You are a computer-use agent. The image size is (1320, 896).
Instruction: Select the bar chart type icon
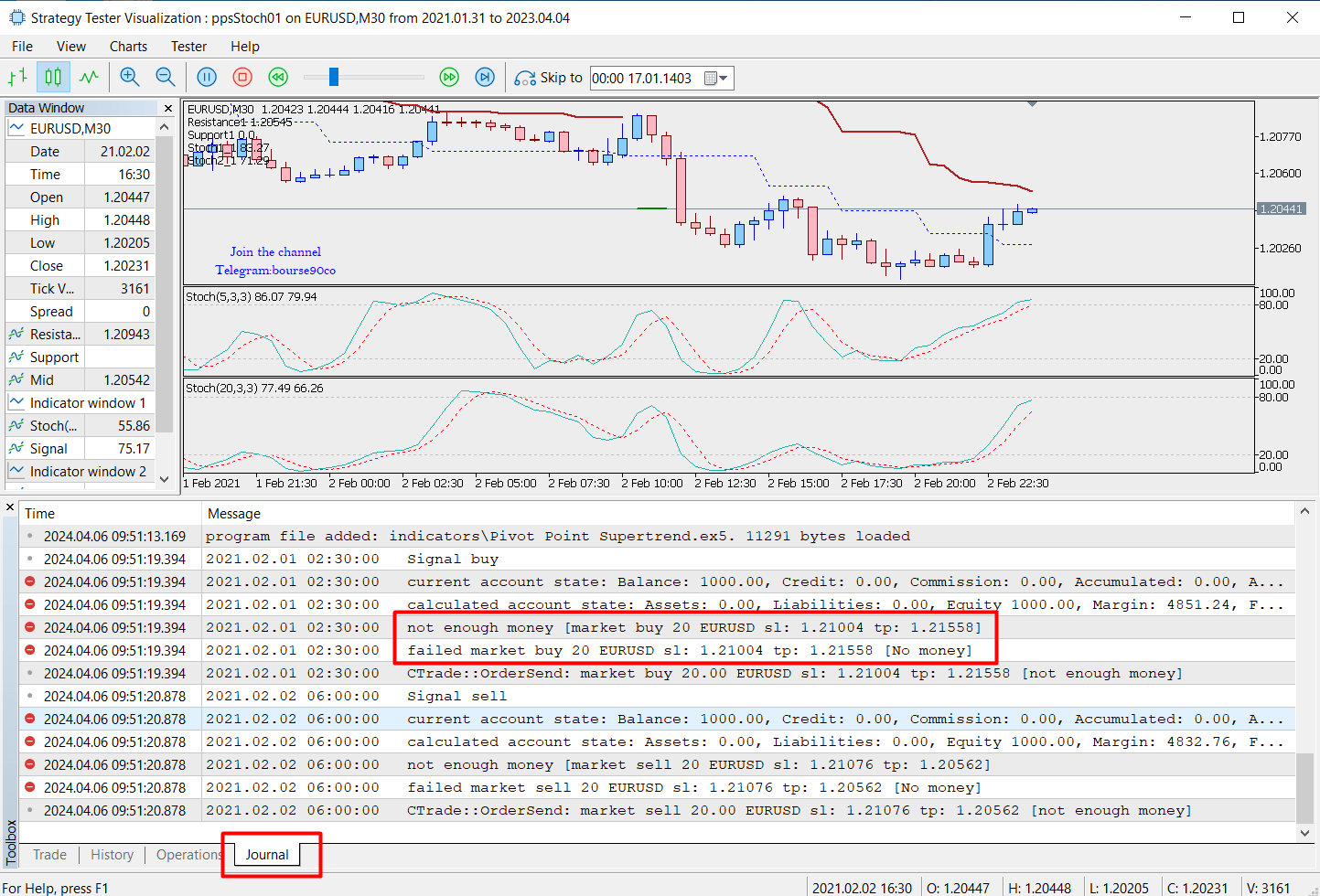(17, 78)
